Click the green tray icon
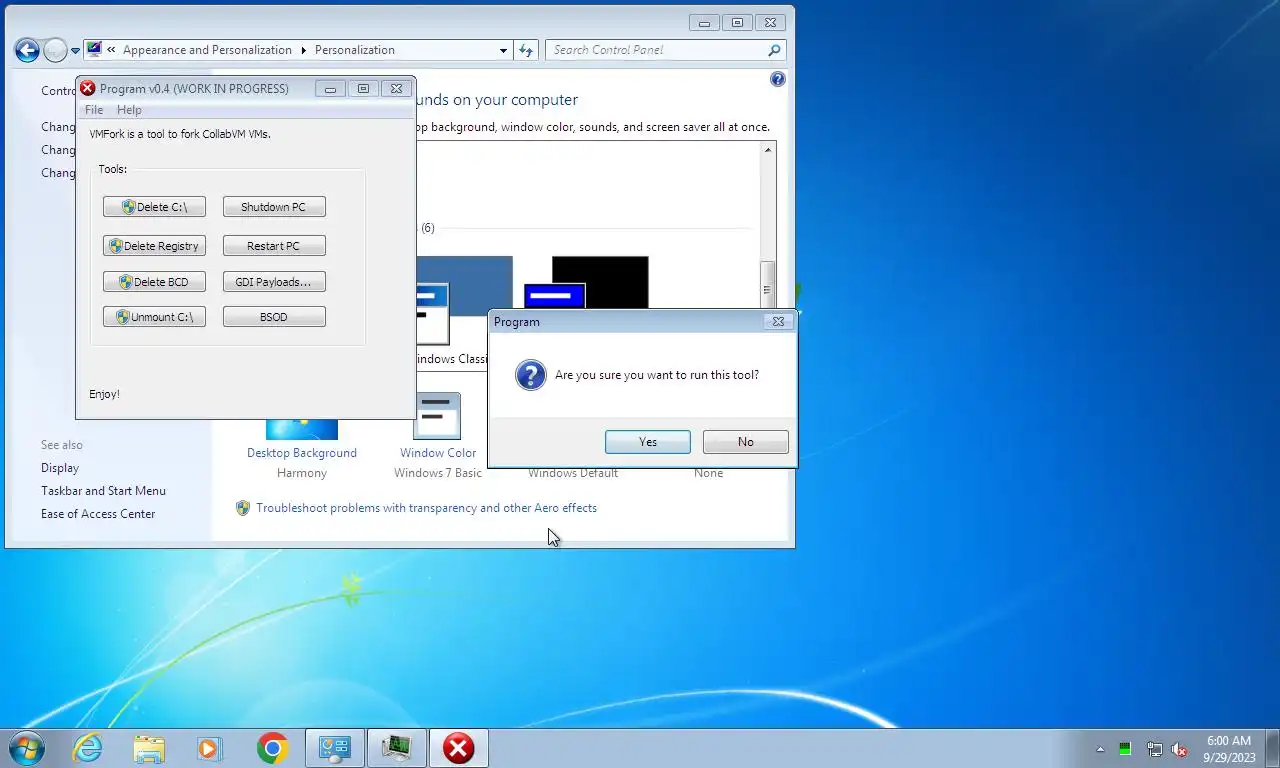The image size is (1280, 768). pos(1126,749)
